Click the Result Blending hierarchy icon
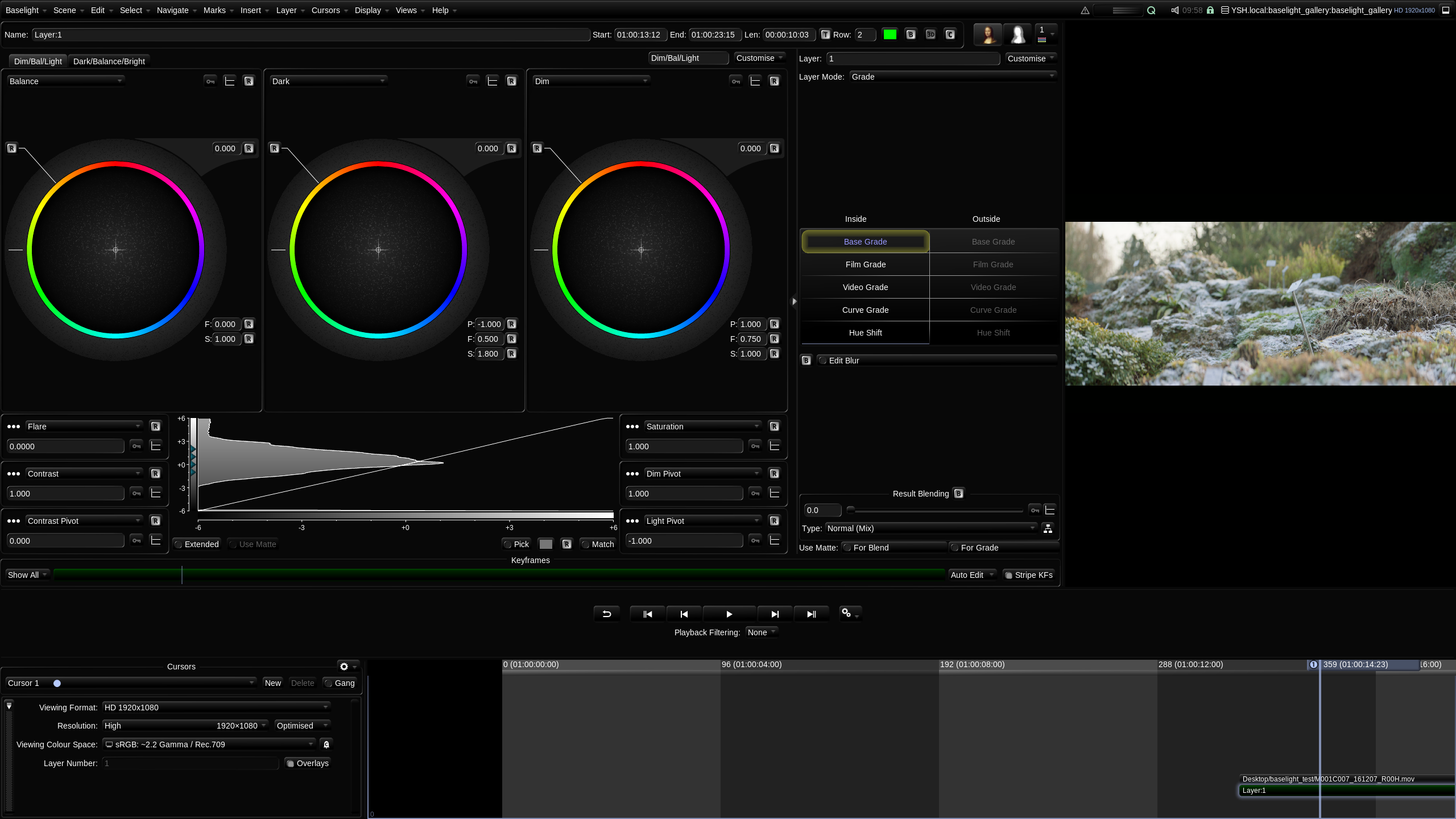Image resolution: width=1456 pixels, height=819 pixels. click(1048, 528)
